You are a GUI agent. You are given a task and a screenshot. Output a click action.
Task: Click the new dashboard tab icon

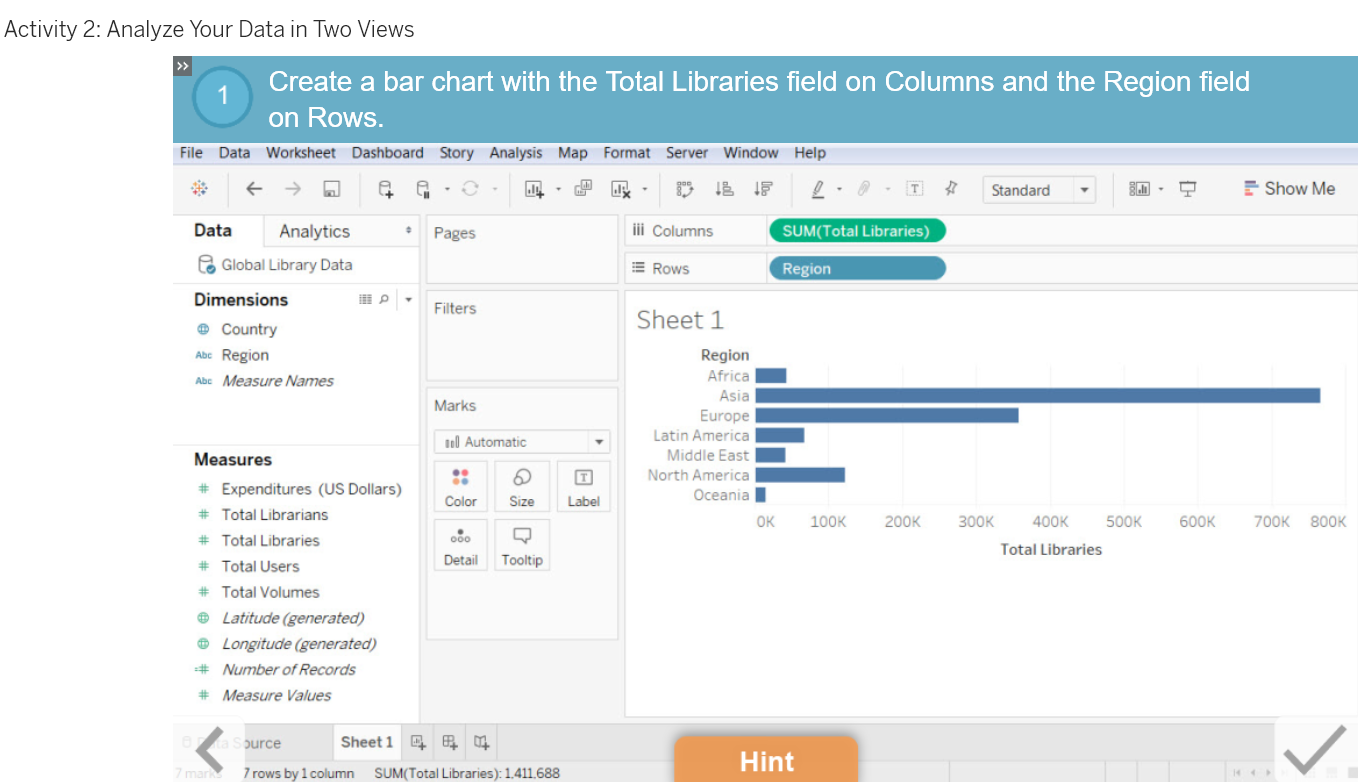point(450,742)
